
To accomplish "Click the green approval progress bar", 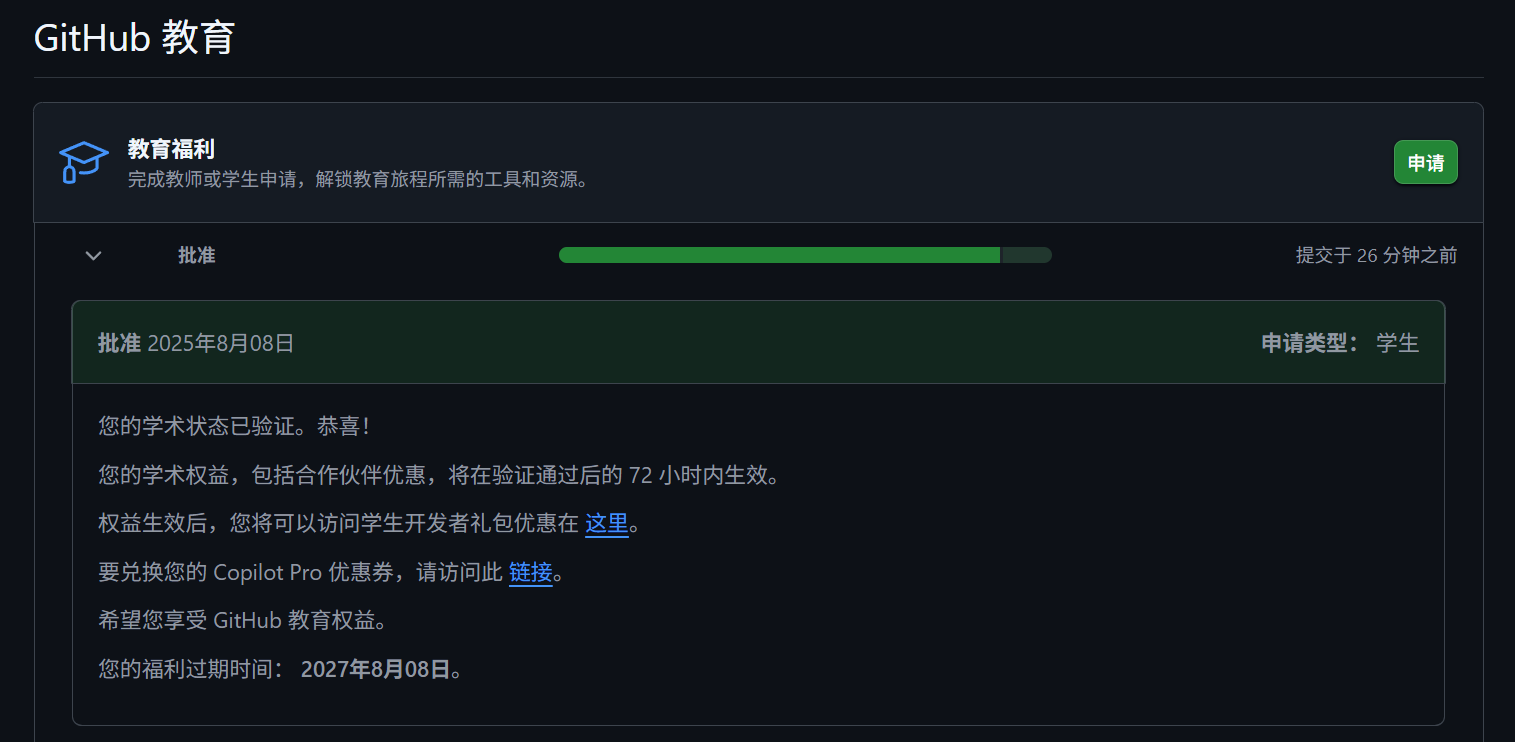I will pyautogui.click(x=779, y=255).
